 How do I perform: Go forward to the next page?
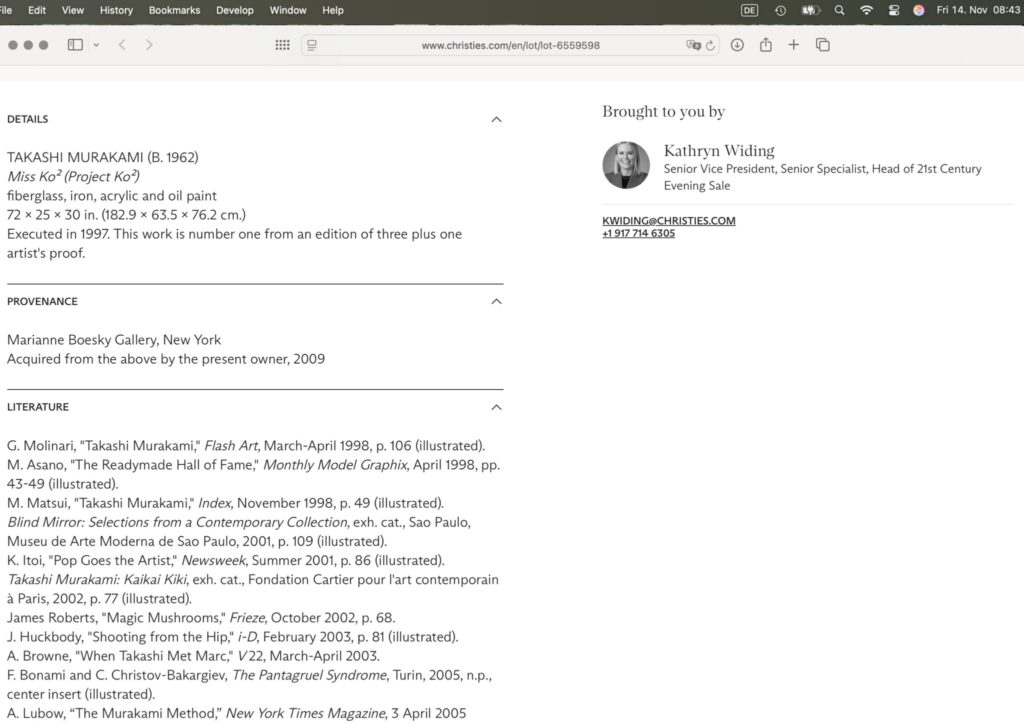coord(149,45)
